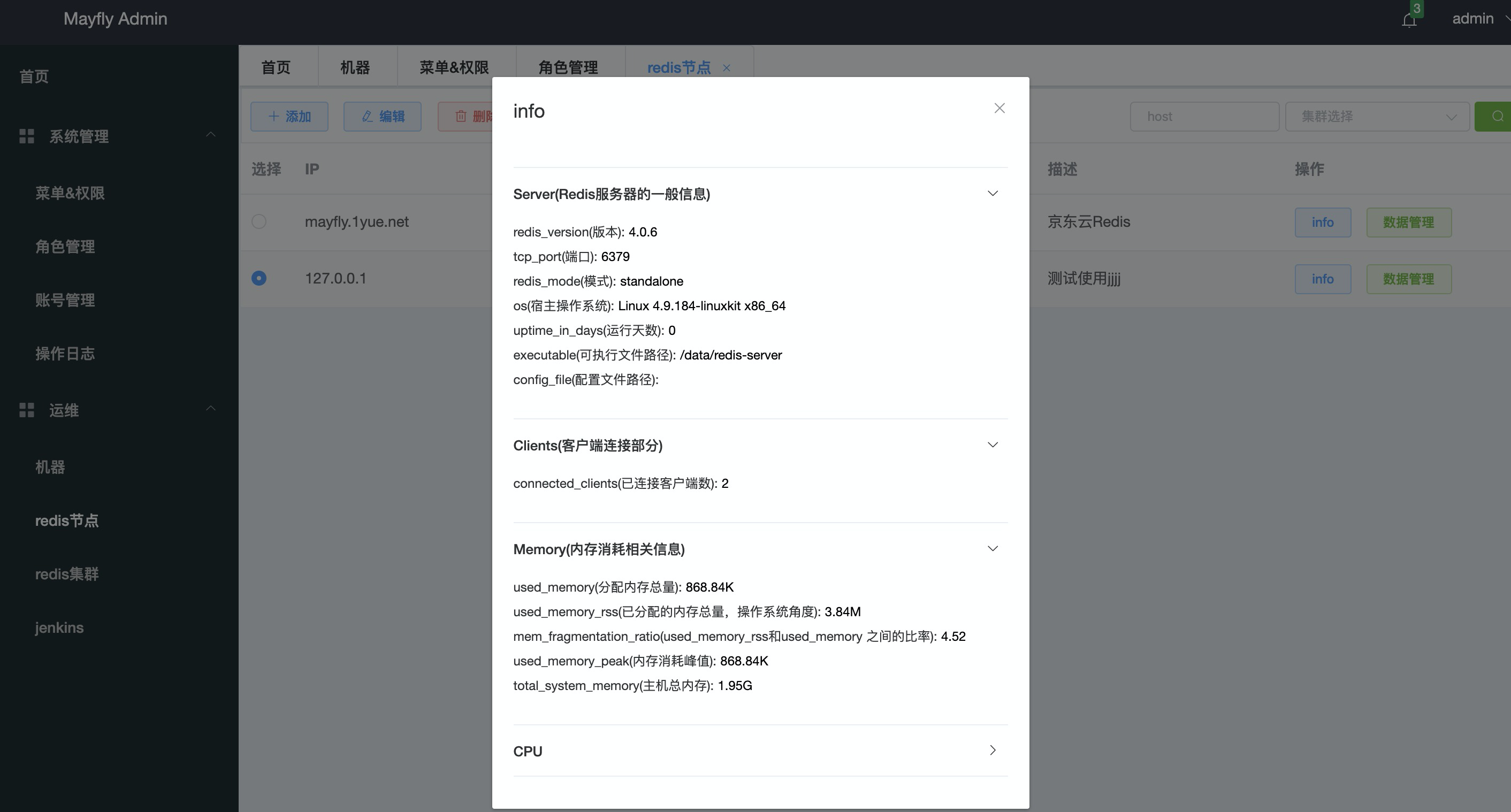This screenshot has height=812, width=1511.
Task: Click the uptime_in_days(运行天数) line
Action: coord(594,330)
